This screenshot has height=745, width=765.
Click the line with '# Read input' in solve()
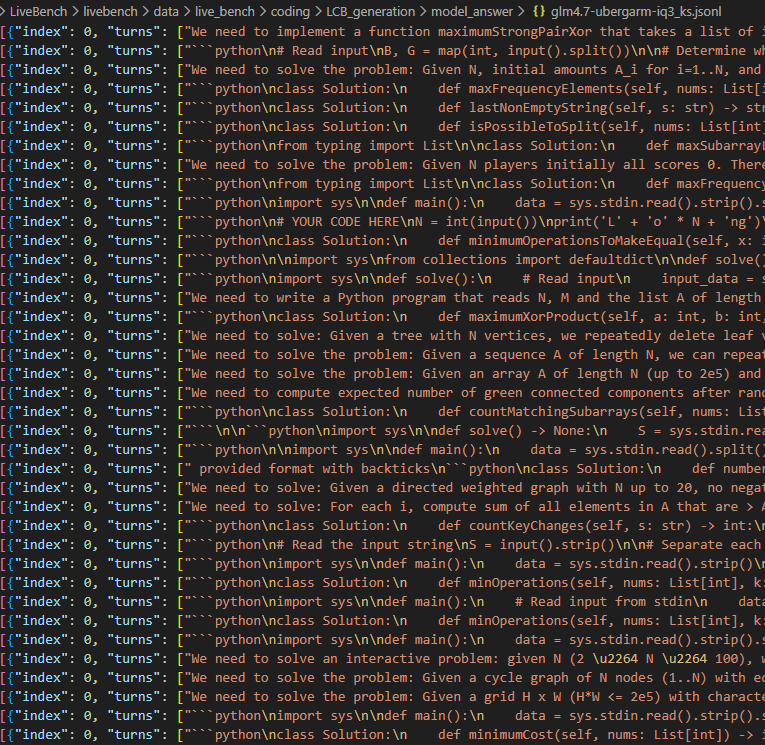click(382, 279)
